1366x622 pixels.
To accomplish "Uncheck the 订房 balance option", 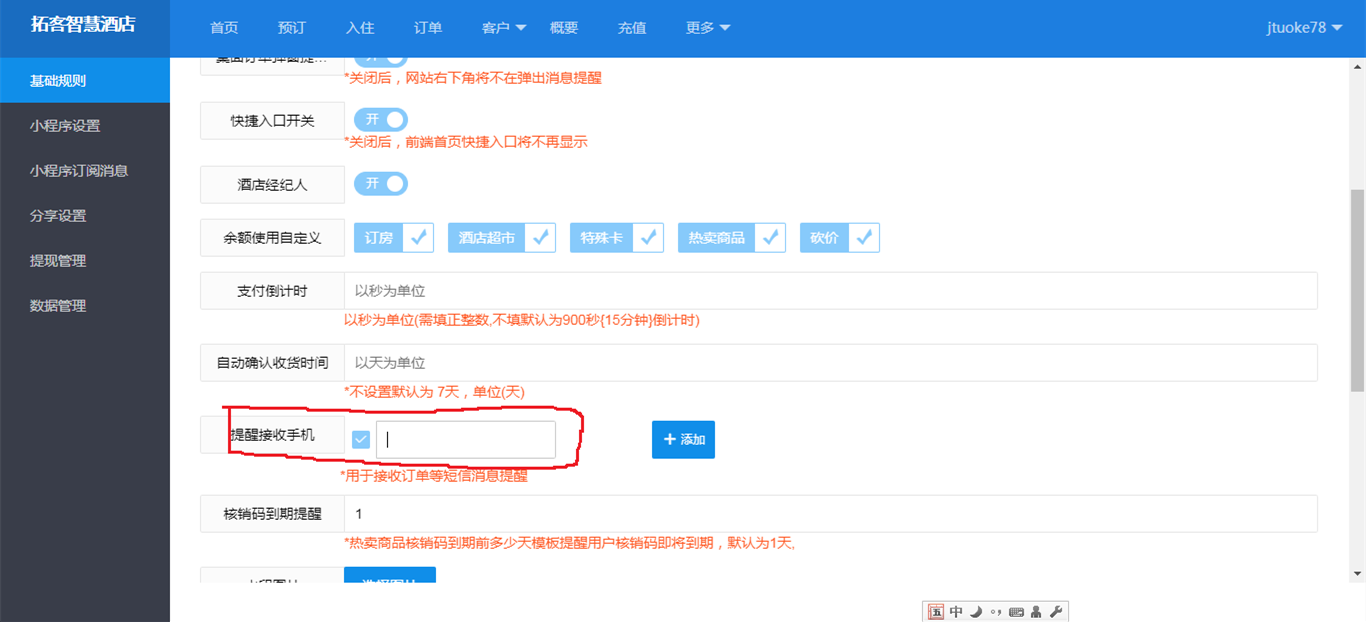I will click(x=394, y=237).
